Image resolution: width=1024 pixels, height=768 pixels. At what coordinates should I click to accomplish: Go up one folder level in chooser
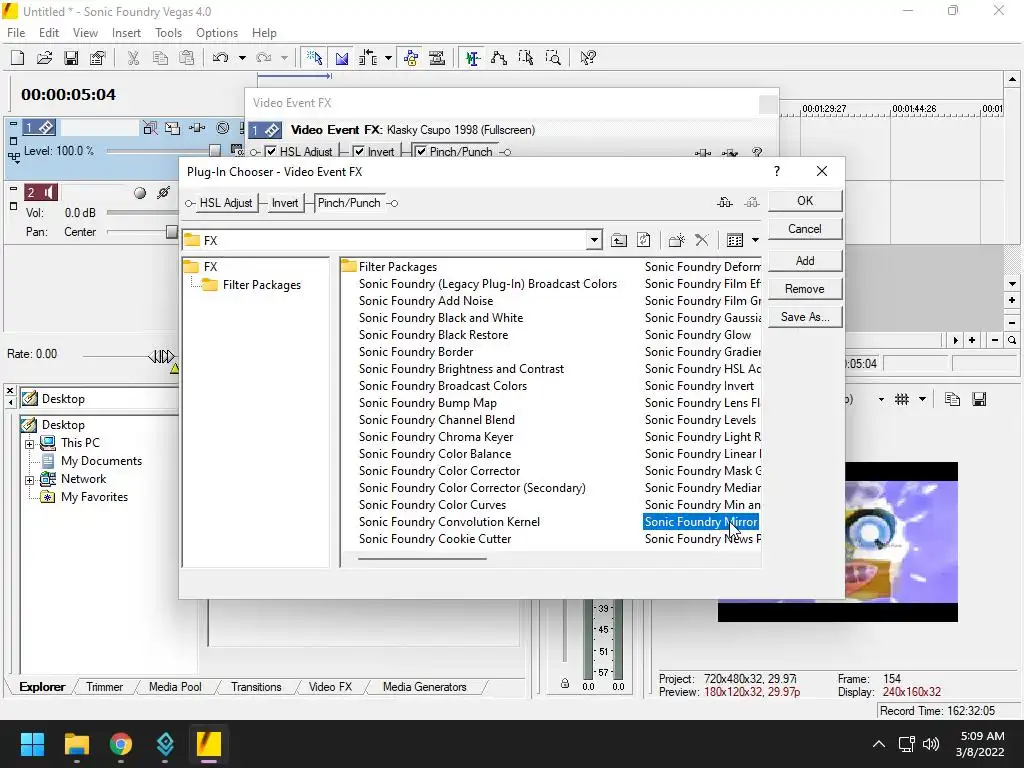(x=618, y=240)
